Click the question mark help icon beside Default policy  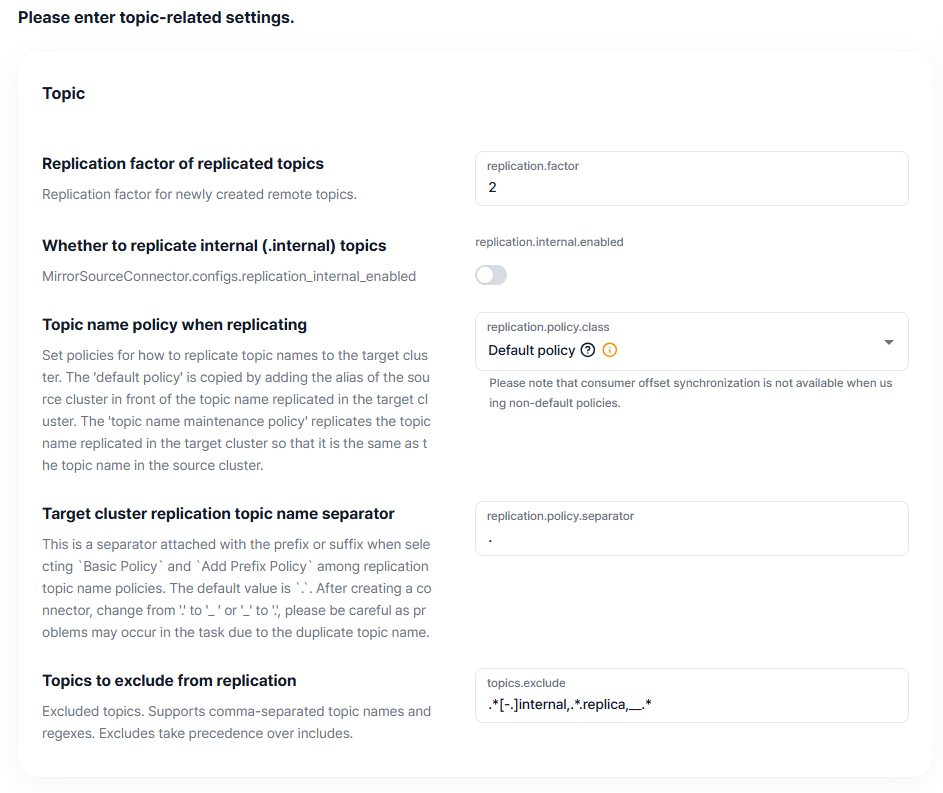pyautogui.click(x=588, y=350)
